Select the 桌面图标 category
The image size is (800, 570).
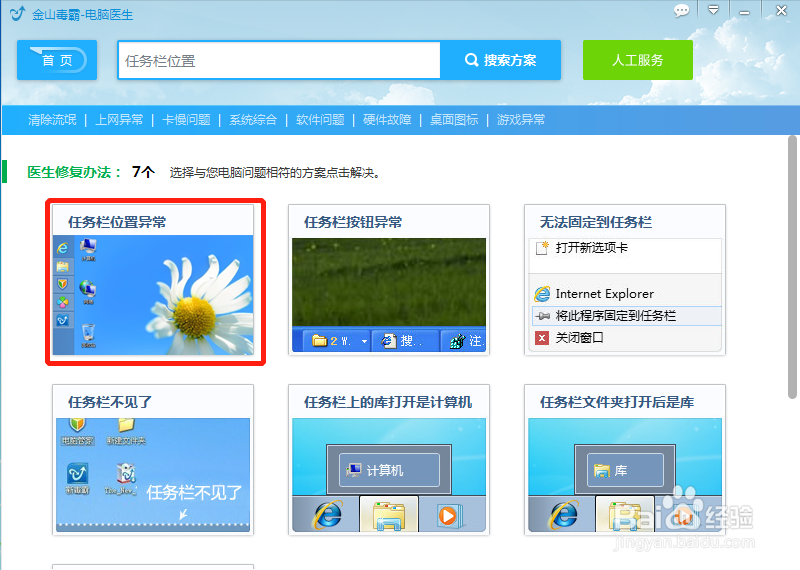454,120
